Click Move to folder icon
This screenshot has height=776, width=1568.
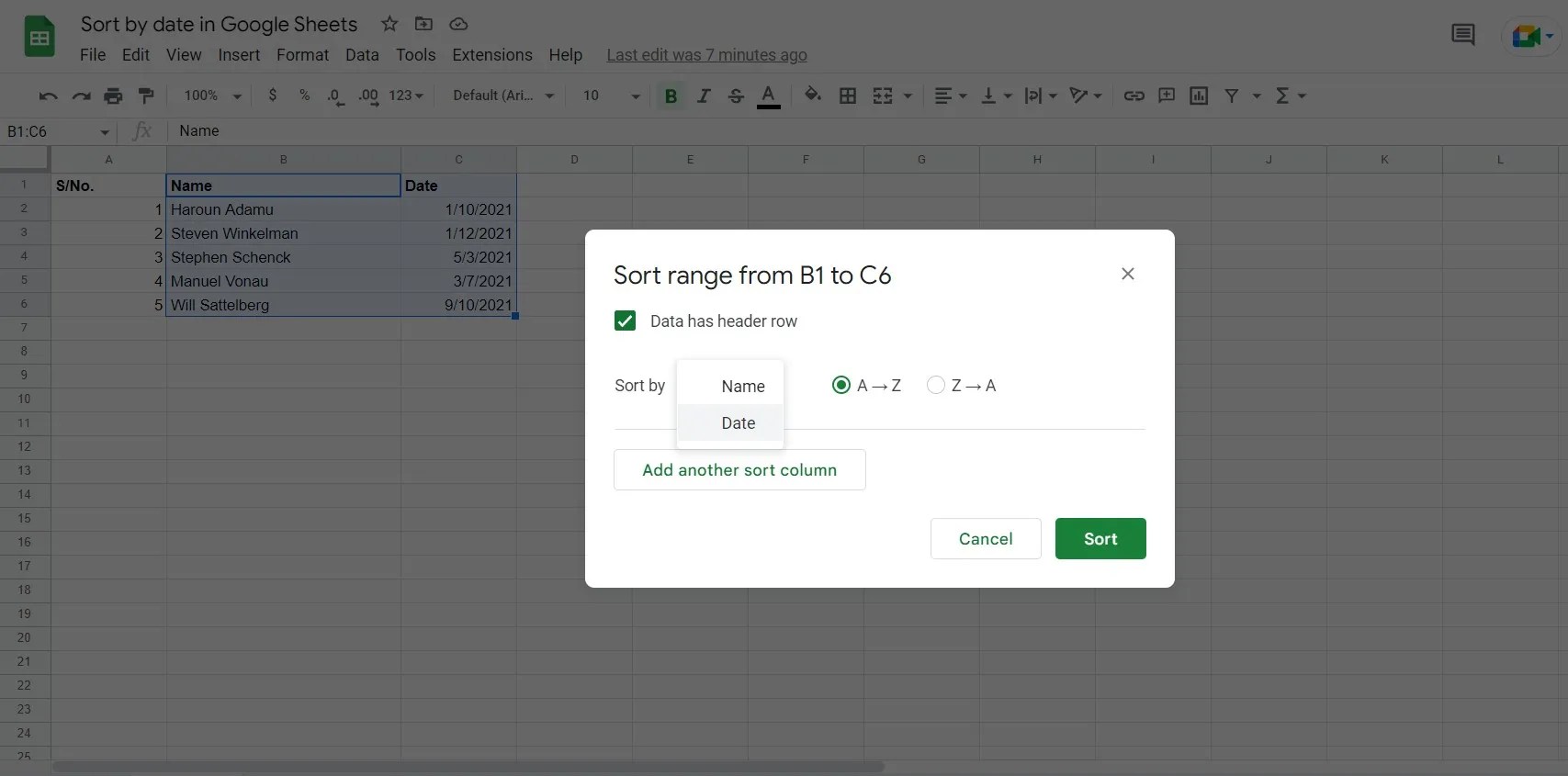coord(423,24)
